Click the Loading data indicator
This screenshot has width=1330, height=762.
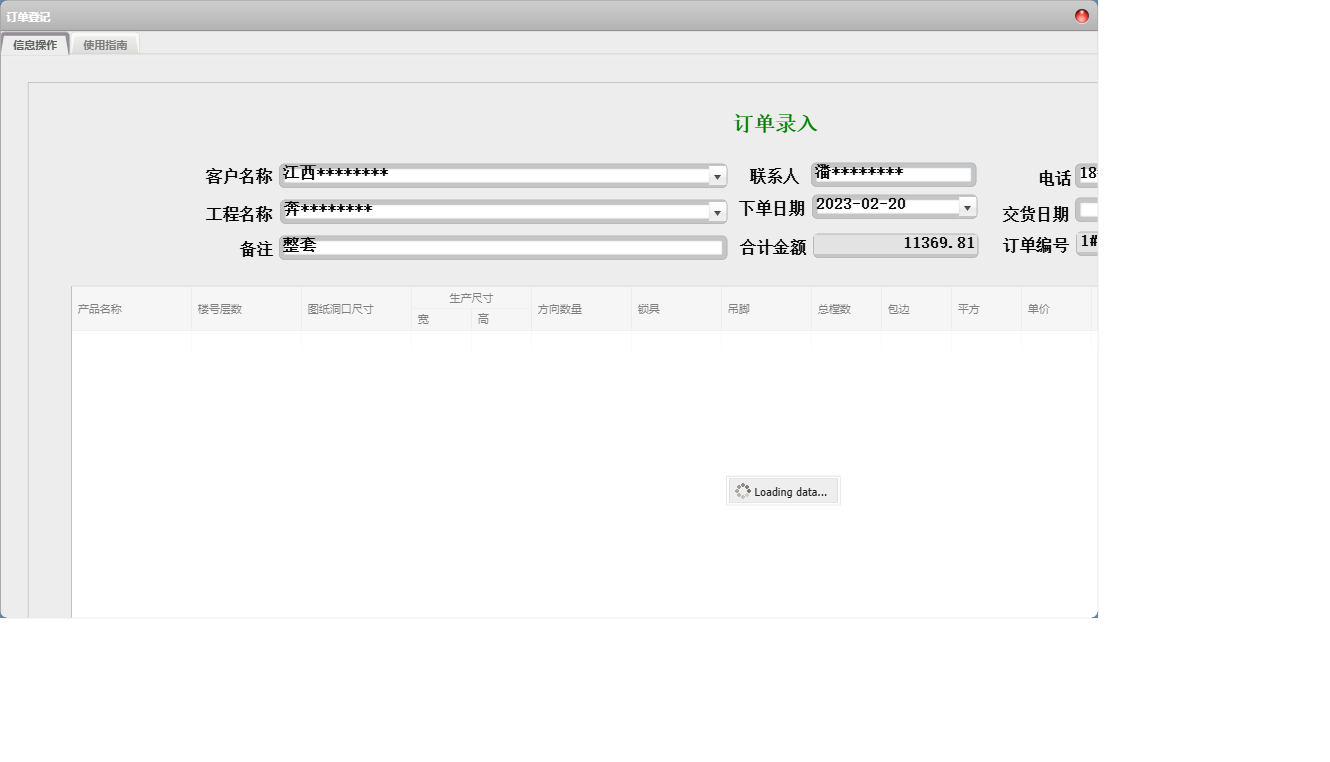pyautogui.click(x=783, y=490)
